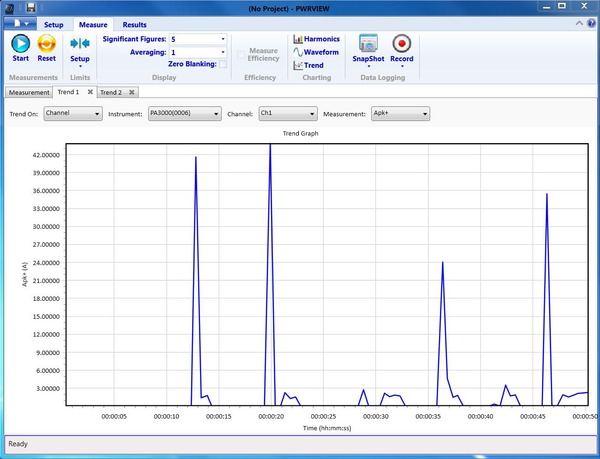Screen dimensions: 600x459
Task: Toggle the Zero Blanking checkbox
Action: click(x=223, y=64)
